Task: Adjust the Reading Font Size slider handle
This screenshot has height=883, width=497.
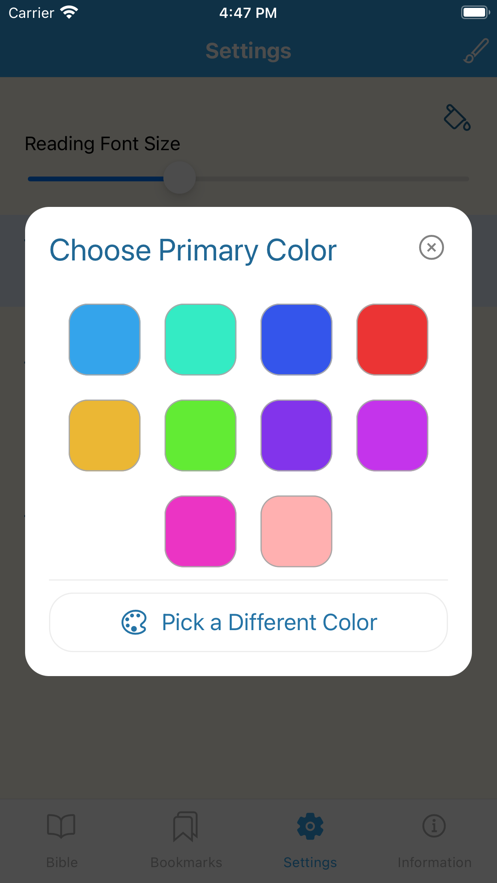Action: point(180,179)
